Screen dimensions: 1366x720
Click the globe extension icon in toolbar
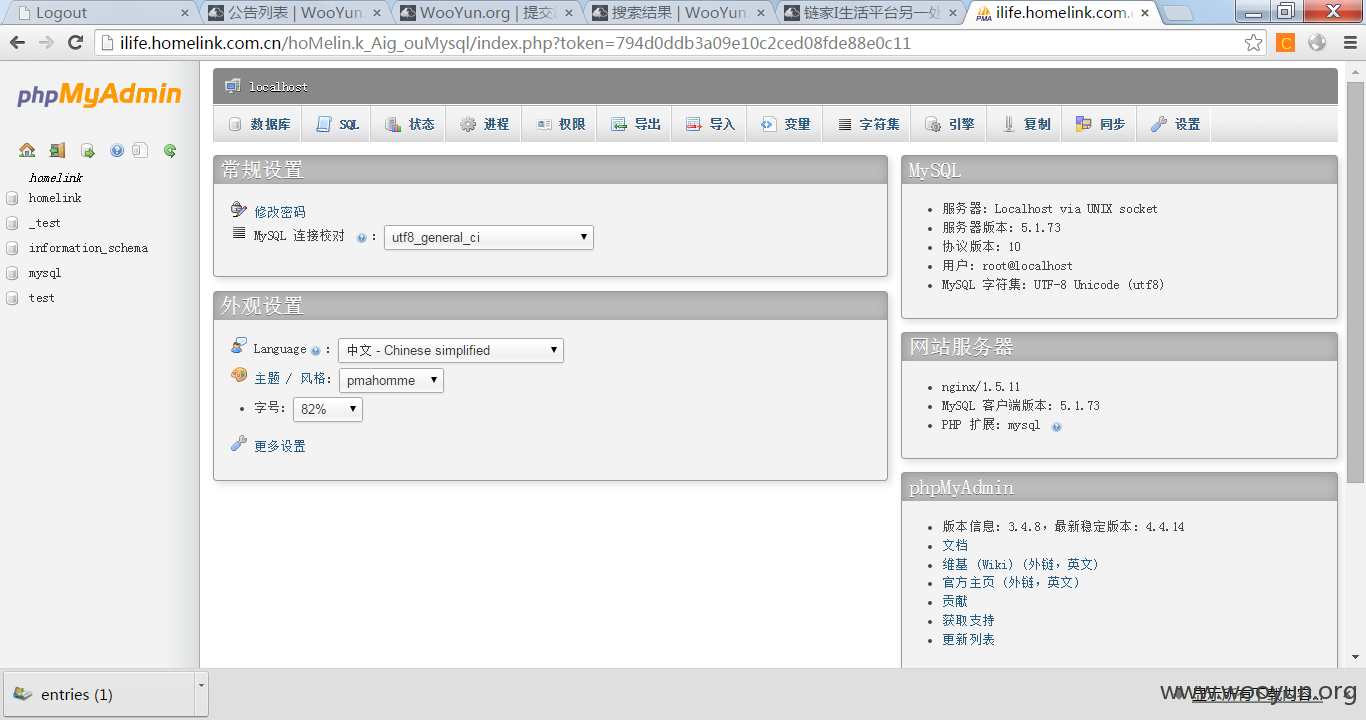point(1317,43)
